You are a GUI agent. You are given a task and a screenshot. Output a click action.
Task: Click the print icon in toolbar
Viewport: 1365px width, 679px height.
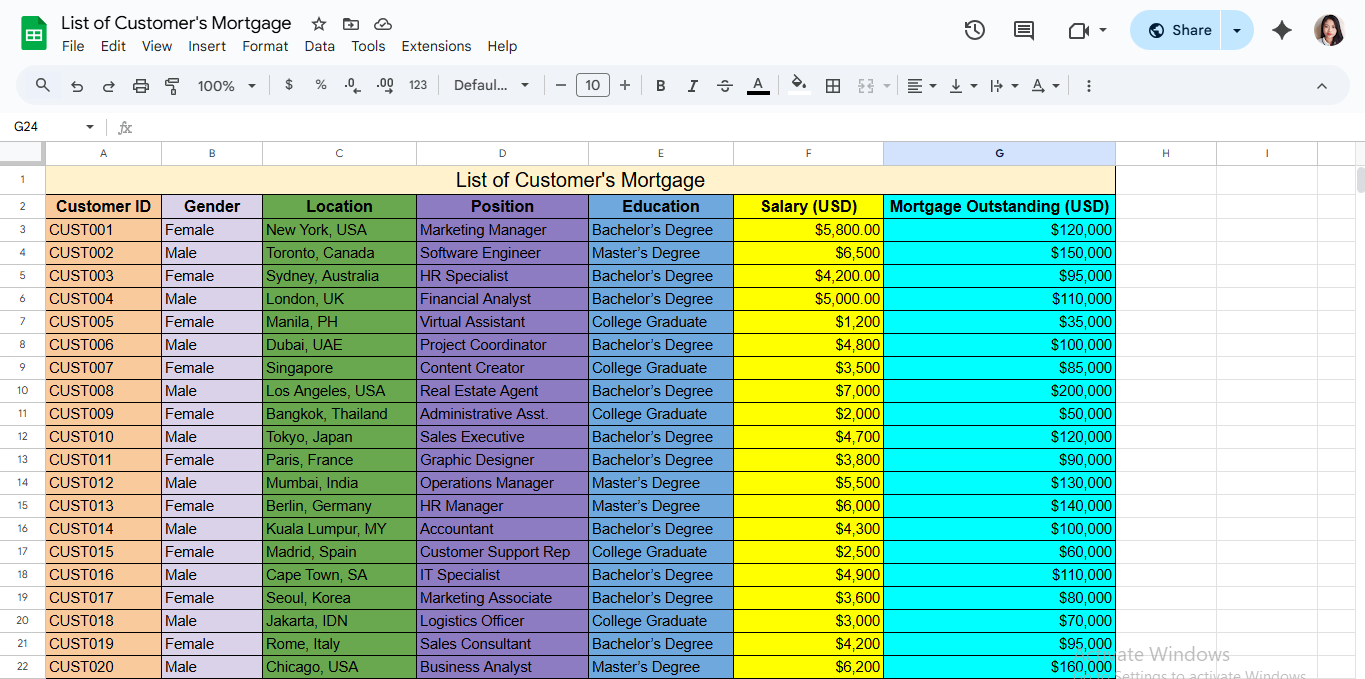[x=141, y=86]
